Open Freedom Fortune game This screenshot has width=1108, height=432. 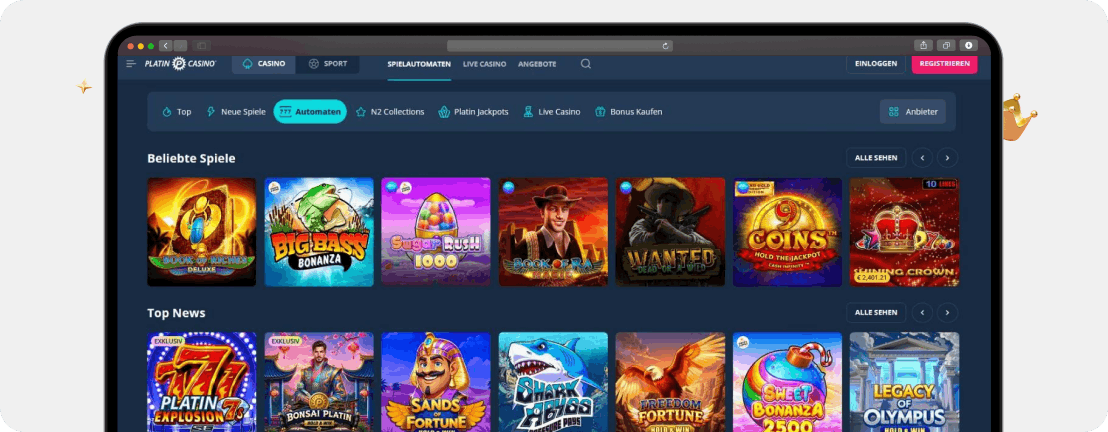point(671,382)
